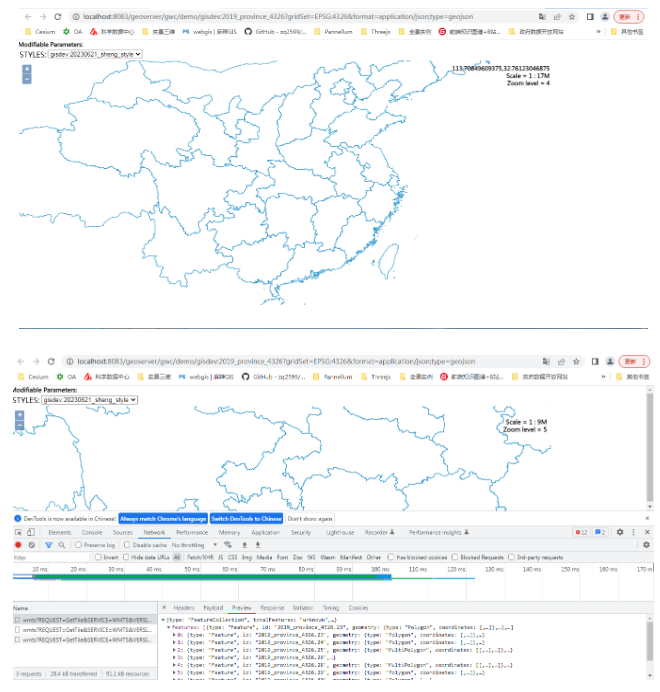Export HAR file download arrow

tap(258, 545)
